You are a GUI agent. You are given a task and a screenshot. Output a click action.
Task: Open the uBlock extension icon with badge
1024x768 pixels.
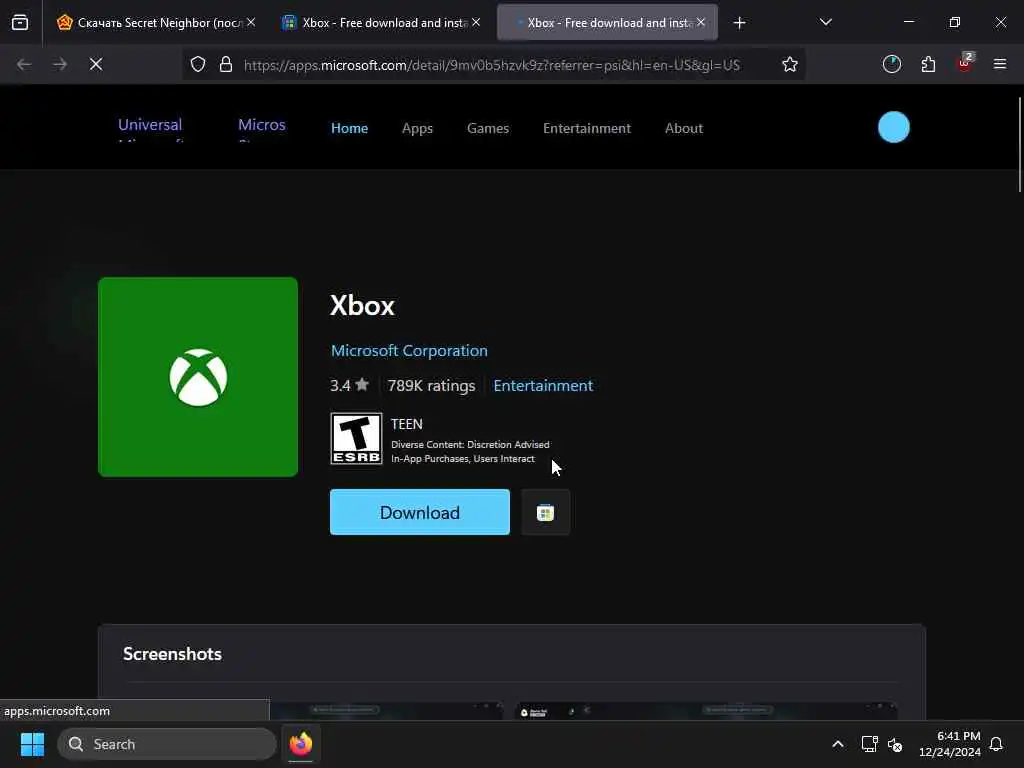(965, 63)
